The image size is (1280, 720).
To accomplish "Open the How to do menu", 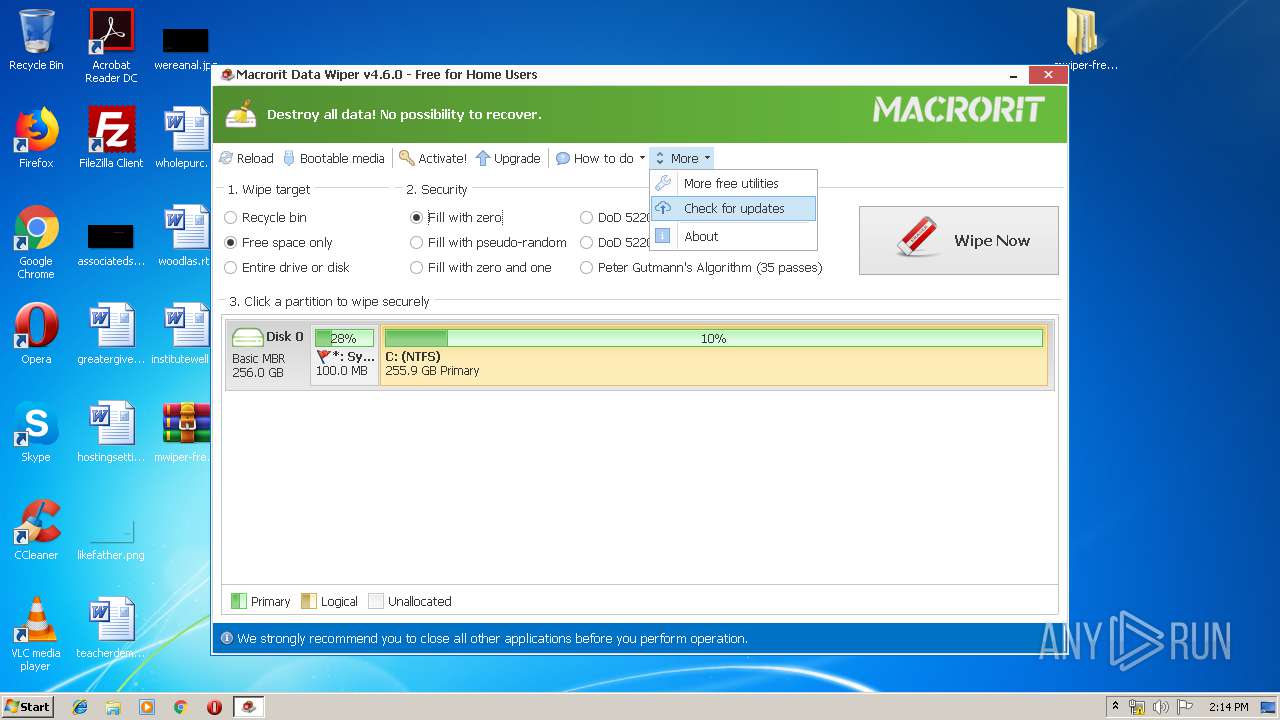I will click(x=600, y=158).
